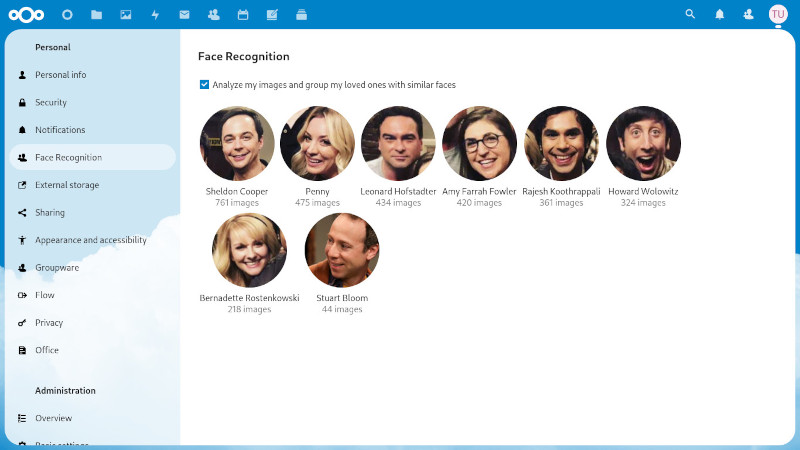Open the Files folder icon
Viewport: 800px width, 450px height.
[96, 15]
